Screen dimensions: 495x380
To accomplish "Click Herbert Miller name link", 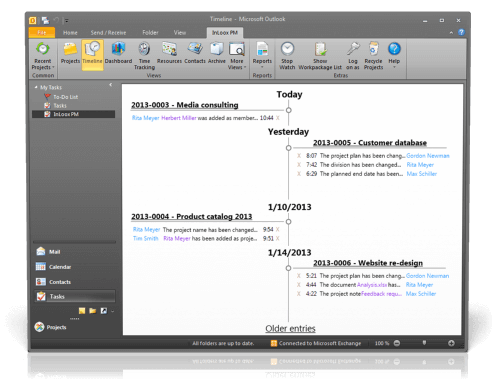I will pyautogui.click(x=179, y=118).
